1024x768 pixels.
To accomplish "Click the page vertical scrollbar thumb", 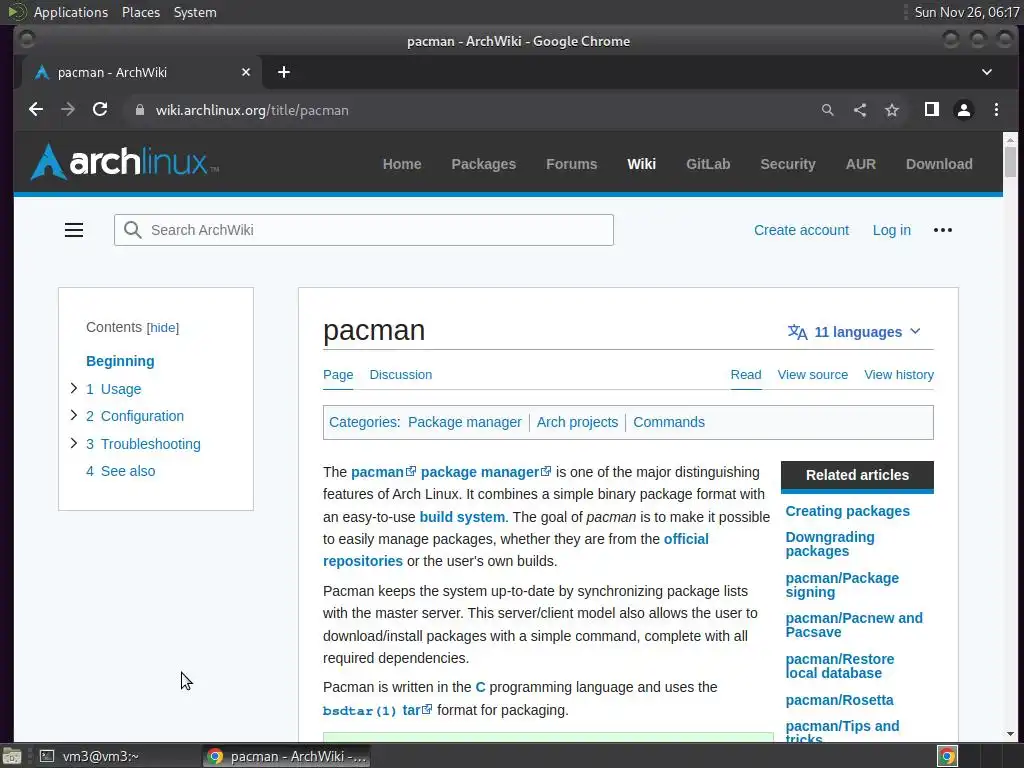I will (x=1010, y=161).
